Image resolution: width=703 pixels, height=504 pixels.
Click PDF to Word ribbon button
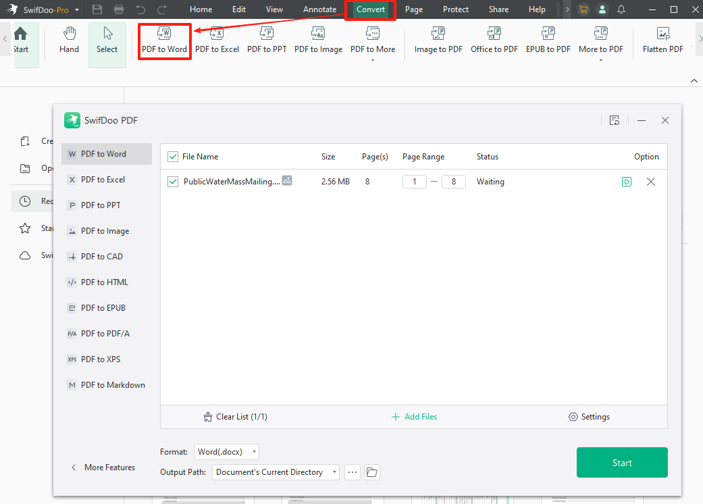(x=164, y=41)
